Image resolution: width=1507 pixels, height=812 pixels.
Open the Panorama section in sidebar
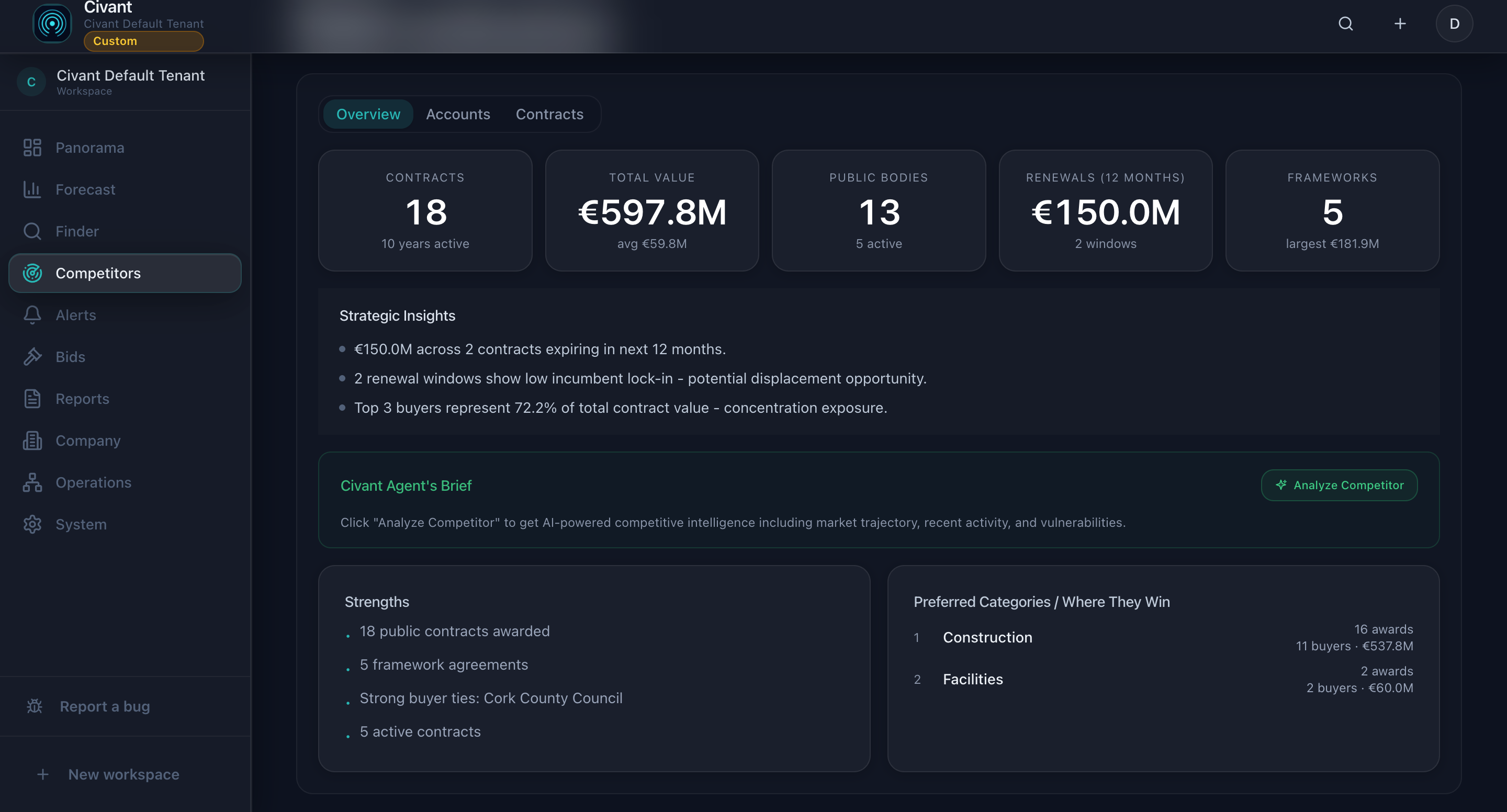pos(89,148)
